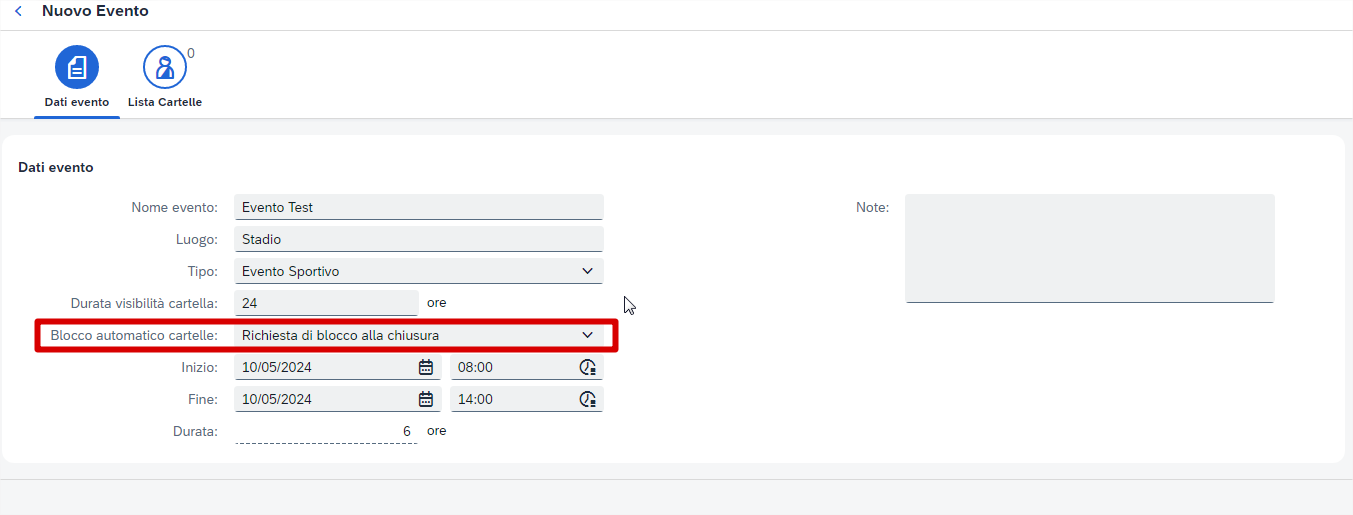Viewport: 1353px width, 515px height.
Task: Click the Nome evento field with Evento Test
Action: point(419,207)
